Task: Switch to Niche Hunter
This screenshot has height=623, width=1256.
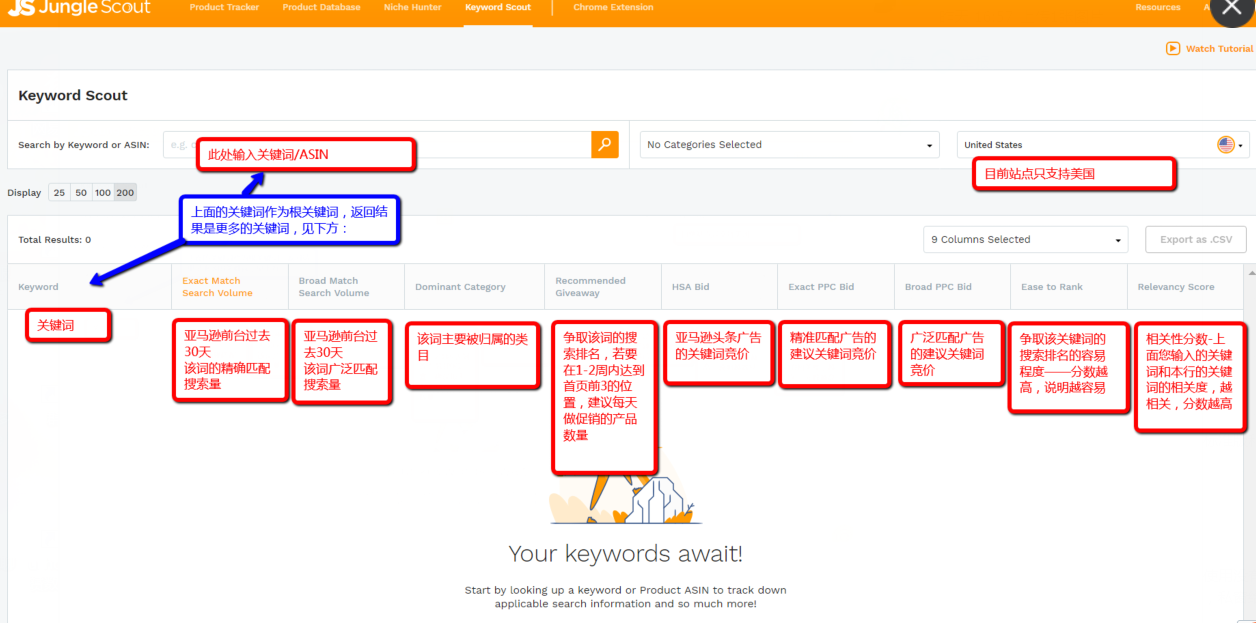Action: (x=412, y=7)
